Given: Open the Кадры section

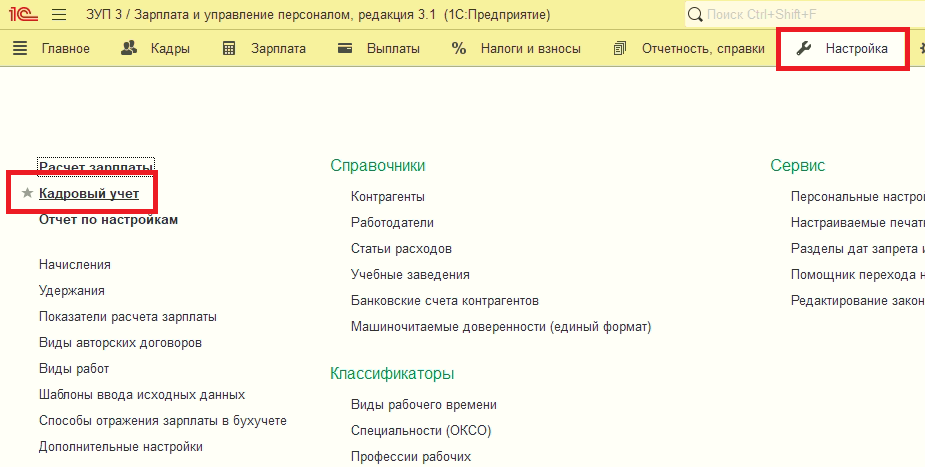Looking at the screenshot, I should coord(170,48).
